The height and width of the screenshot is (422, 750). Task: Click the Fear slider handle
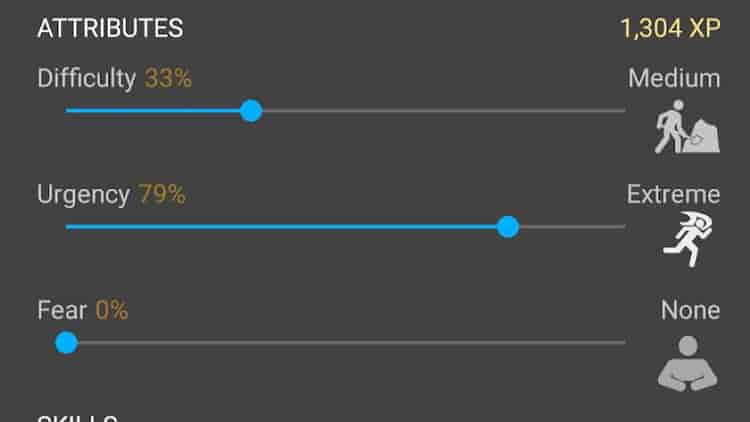pyautogui.click(x=67, y=343)
